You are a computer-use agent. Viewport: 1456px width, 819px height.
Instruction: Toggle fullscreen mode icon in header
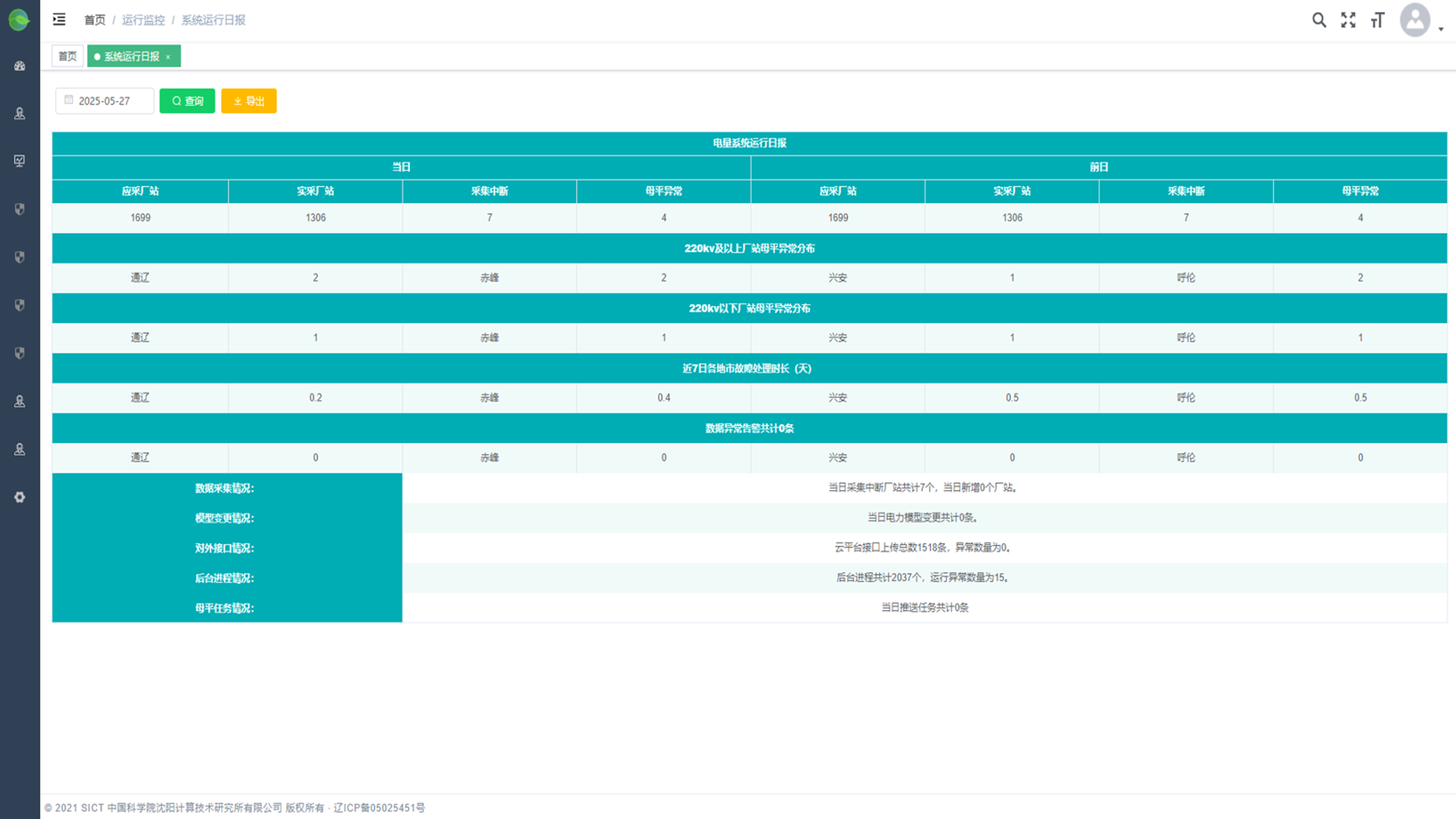pyautogui.click(x=1348, y=20)
